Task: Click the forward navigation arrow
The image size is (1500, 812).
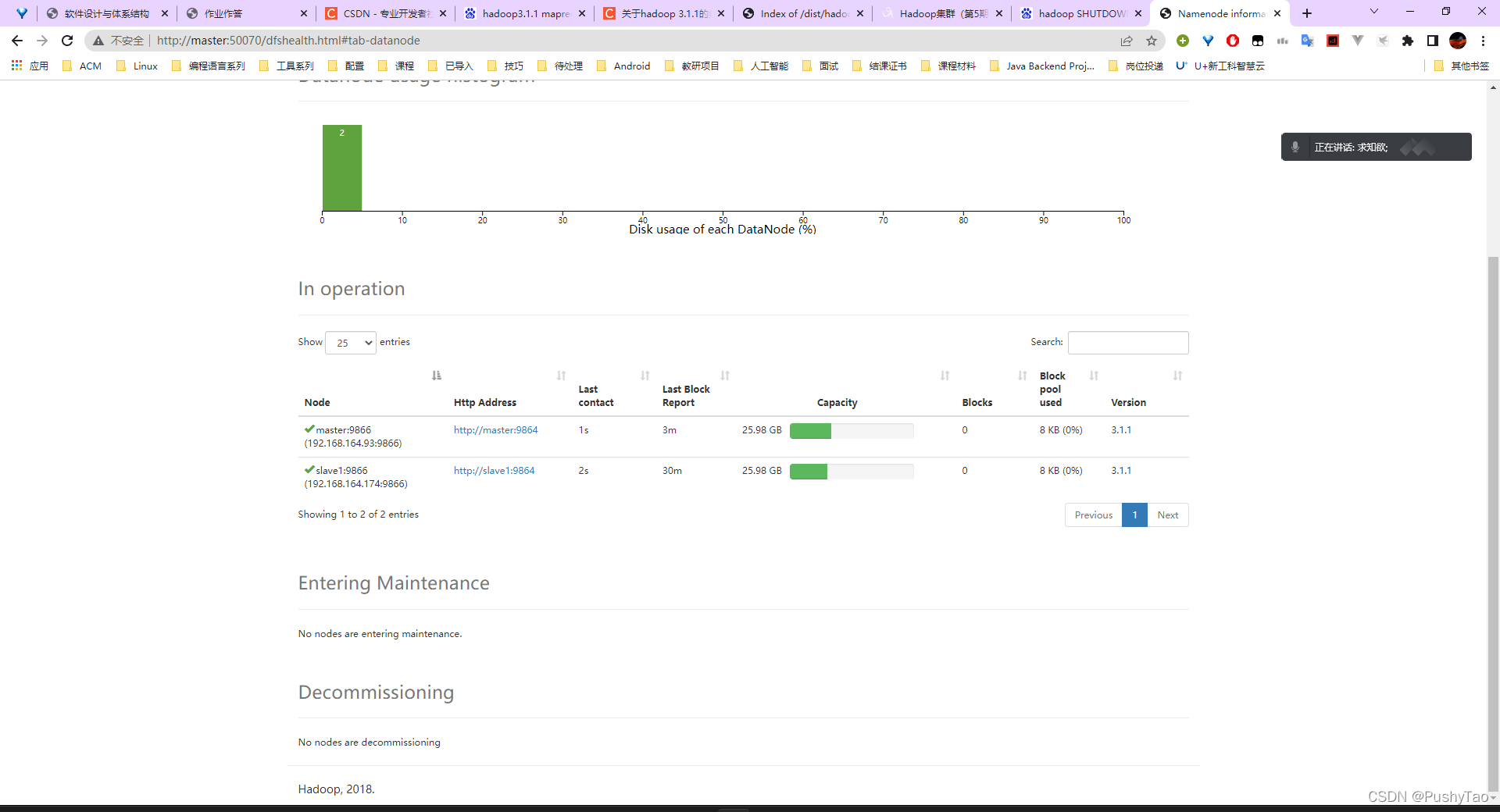Action: pos(42,41)
